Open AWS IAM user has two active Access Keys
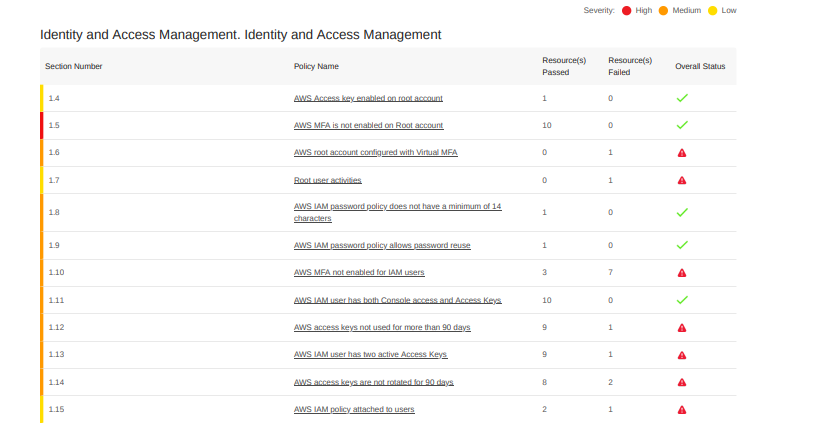 370,354
